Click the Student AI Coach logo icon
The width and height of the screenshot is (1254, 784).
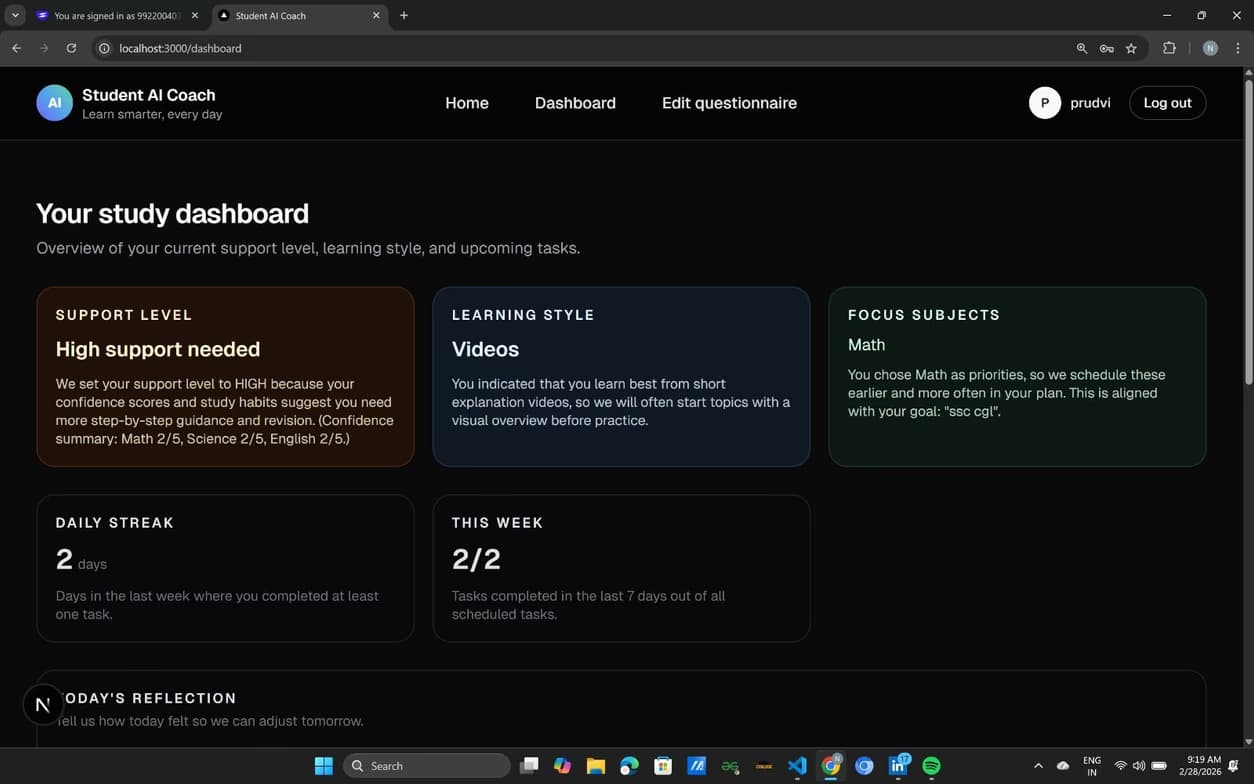point(54,103)
